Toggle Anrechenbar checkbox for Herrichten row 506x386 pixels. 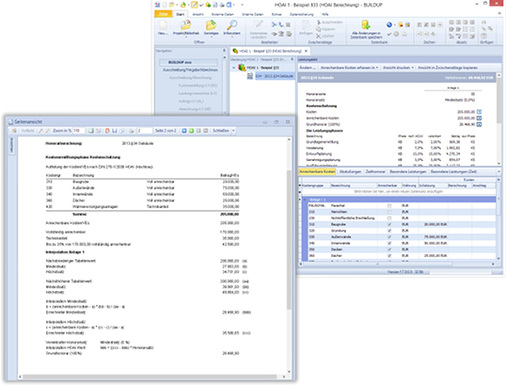tap(389, 212)
